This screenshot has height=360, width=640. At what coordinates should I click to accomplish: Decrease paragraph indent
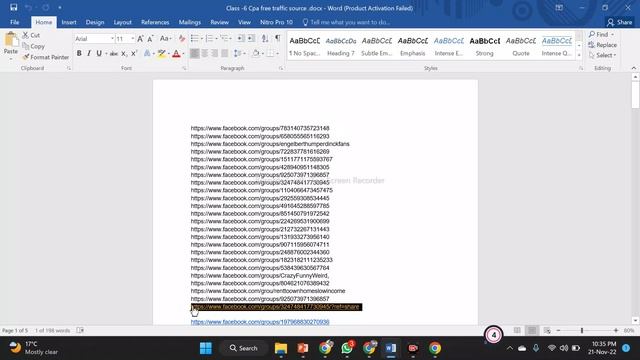(x=241, y=38)
